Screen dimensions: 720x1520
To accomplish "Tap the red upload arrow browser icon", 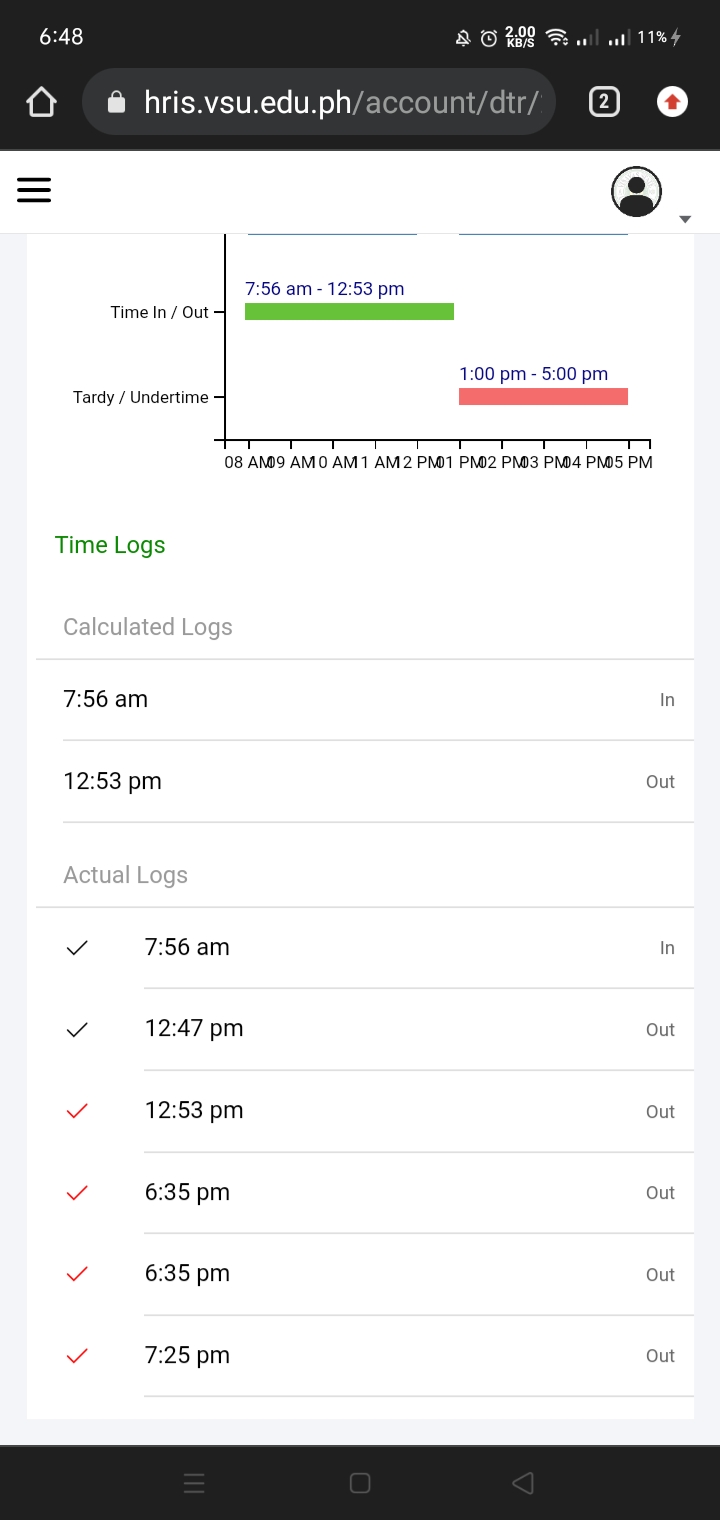I will pos(672,102).
